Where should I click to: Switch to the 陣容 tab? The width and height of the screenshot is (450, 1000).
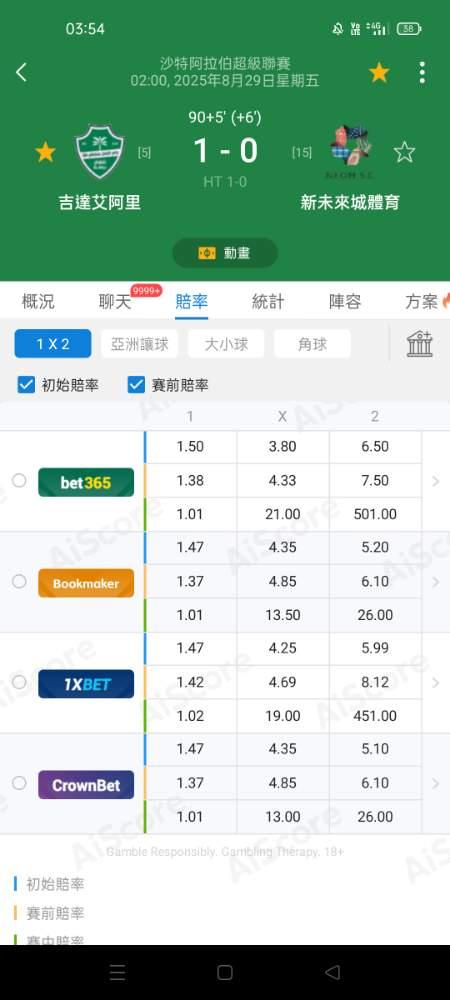tap(345, 302)
